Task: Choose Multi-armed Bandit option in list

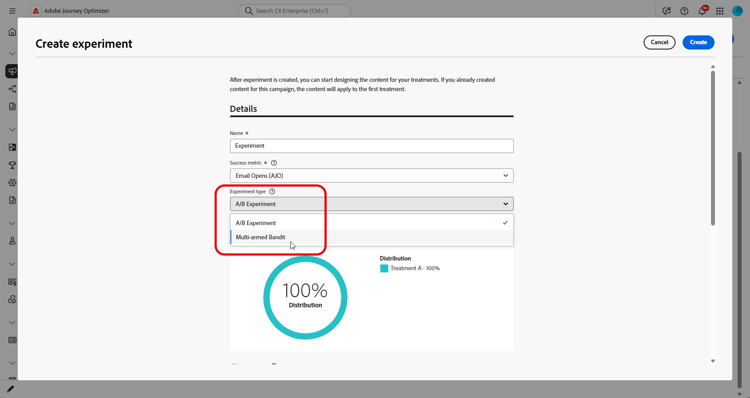Action: pos(372,237)
